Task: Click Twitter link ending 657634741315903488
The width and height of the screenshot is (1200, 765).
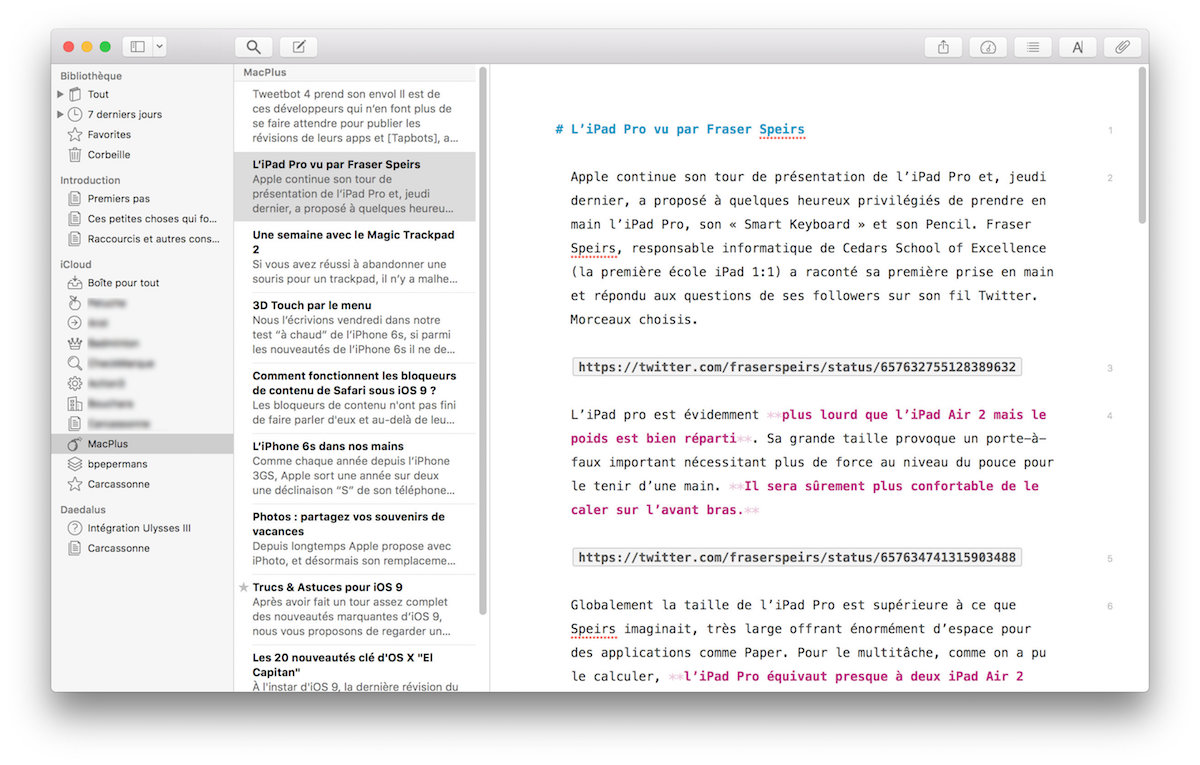Action: [797, 557]
